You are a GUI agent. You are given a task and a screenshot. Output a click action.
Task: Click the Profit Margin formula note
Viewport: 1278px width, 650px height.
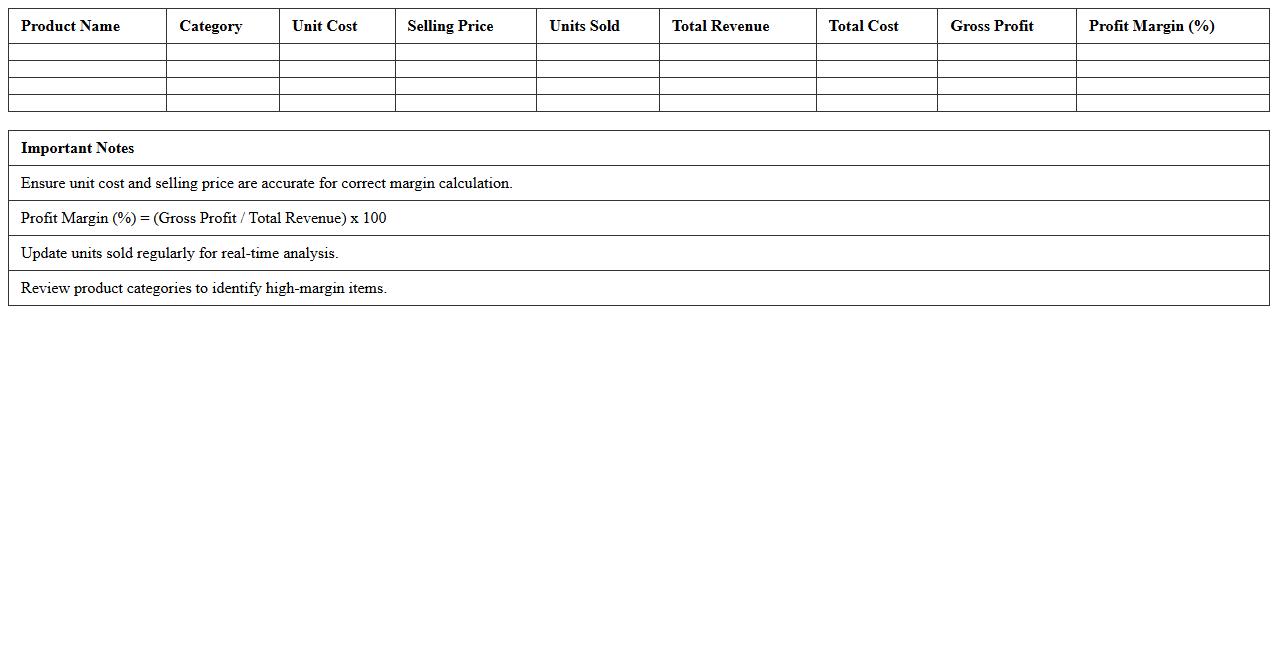(203, 218)
